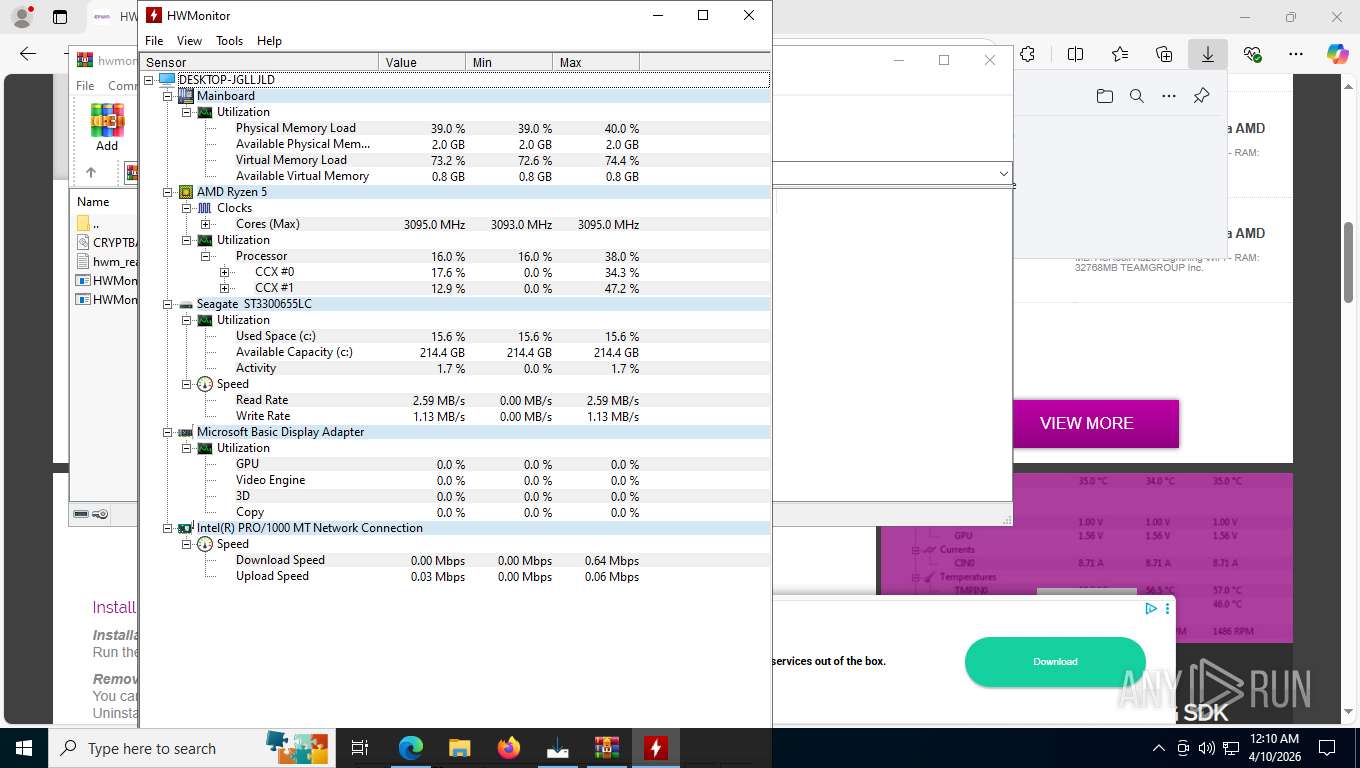Click the Min column header
Screen dimensions: 1360x768
coord(509,62)
